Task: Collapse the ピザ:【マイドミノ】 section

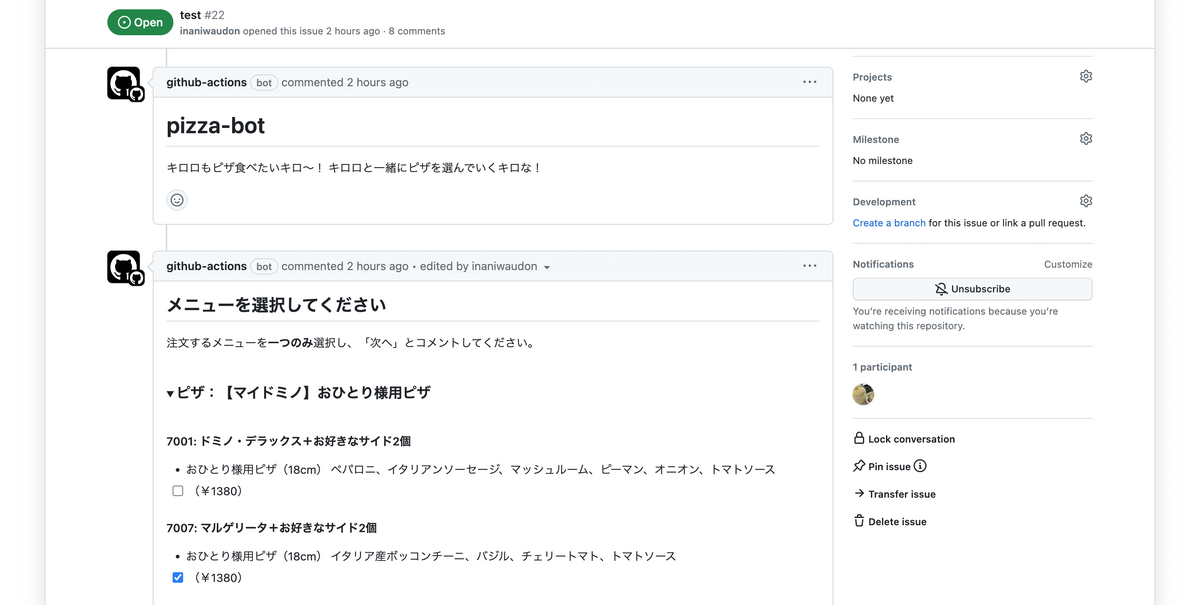Action: click(298, 393)
